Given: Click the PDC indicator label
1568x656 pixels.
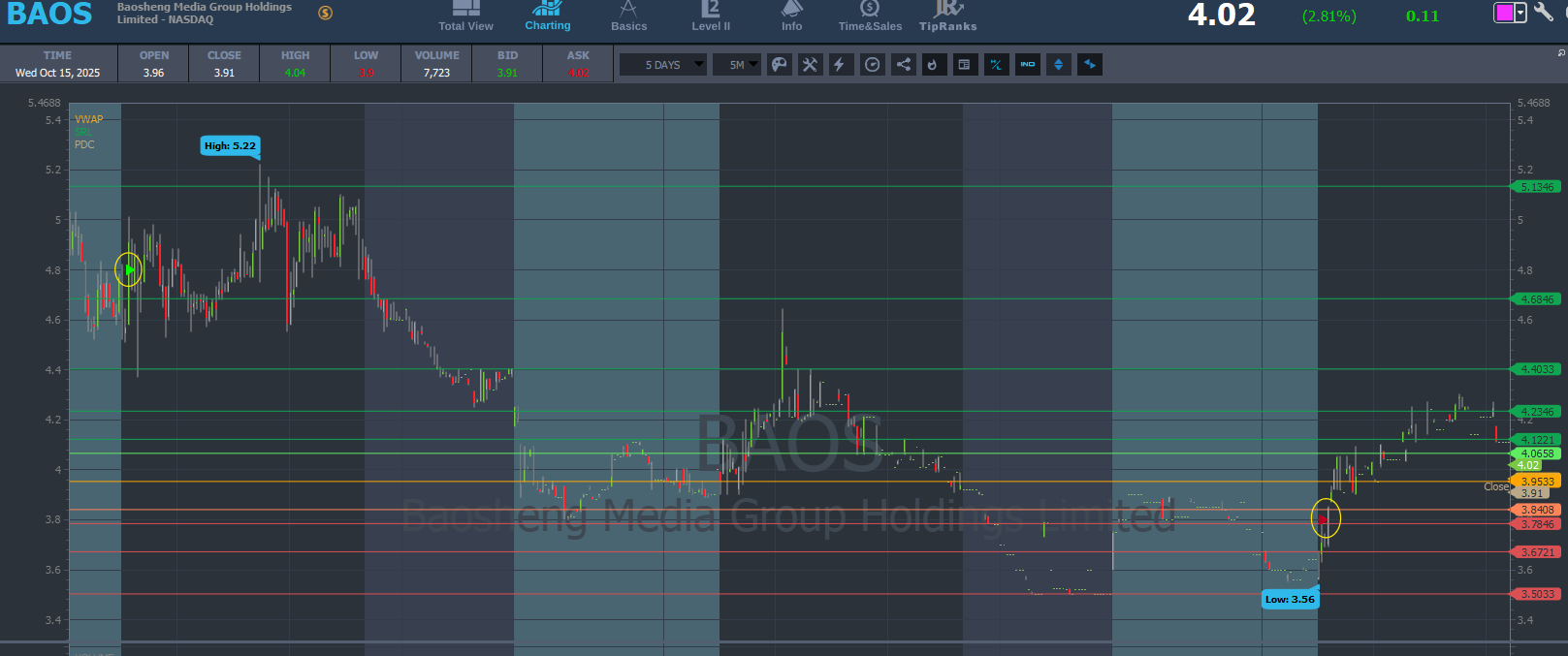Looking at the screenshot, I should coord(84,144).
